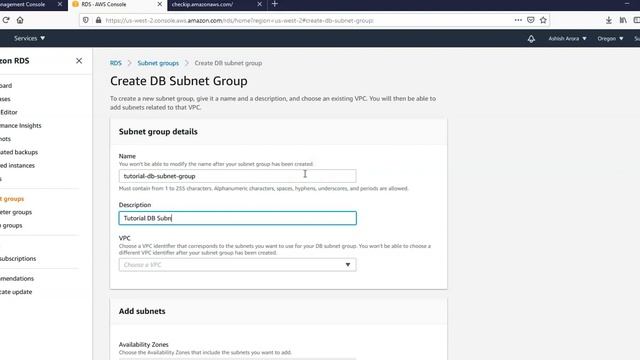Open Parameter groups in the sidebar

pyautogui.click(x=16, y=212)
